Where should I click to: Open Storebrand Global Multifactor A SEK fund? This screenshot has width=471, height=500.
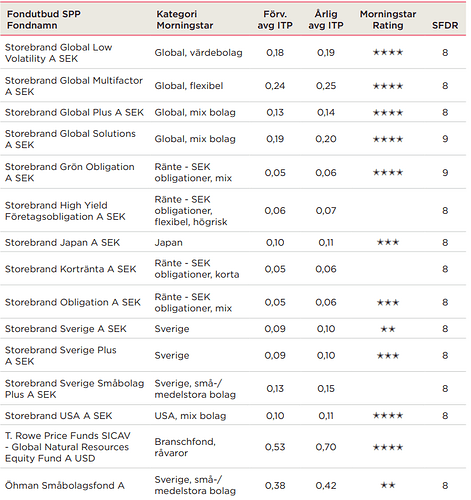pos(74,86)
